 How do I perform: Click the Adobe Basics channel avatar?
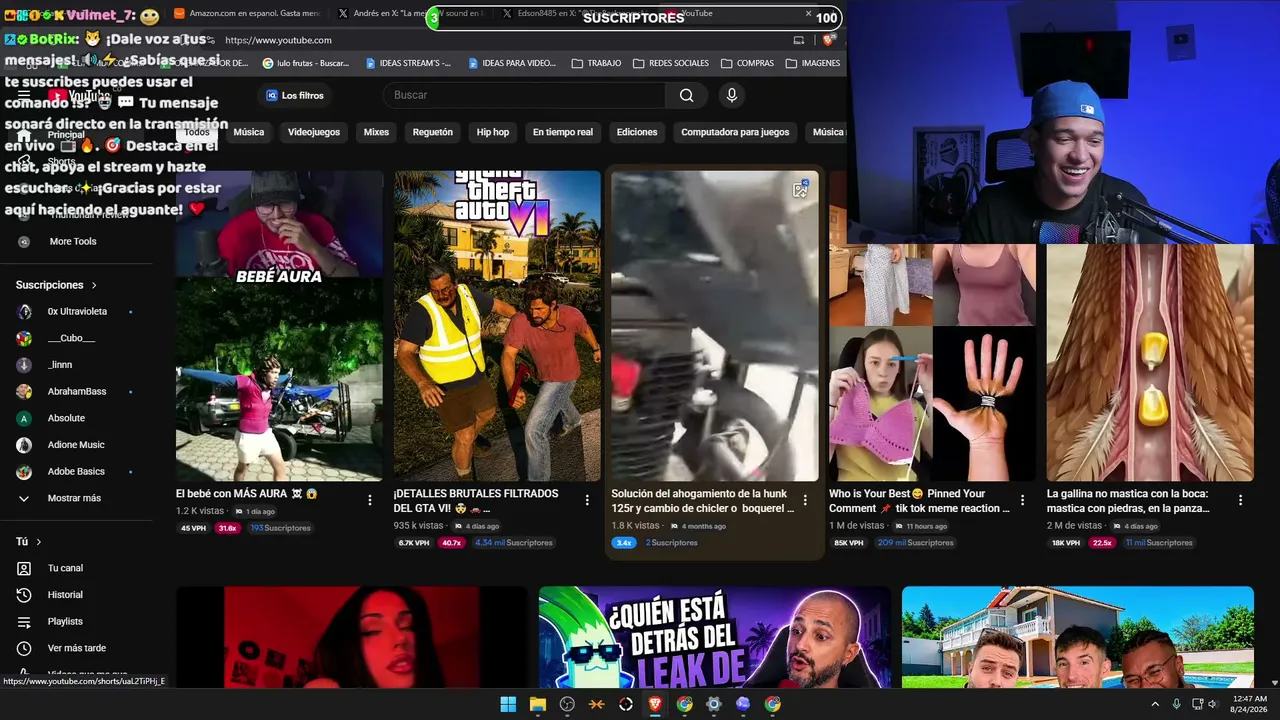(x=24, y=472)
